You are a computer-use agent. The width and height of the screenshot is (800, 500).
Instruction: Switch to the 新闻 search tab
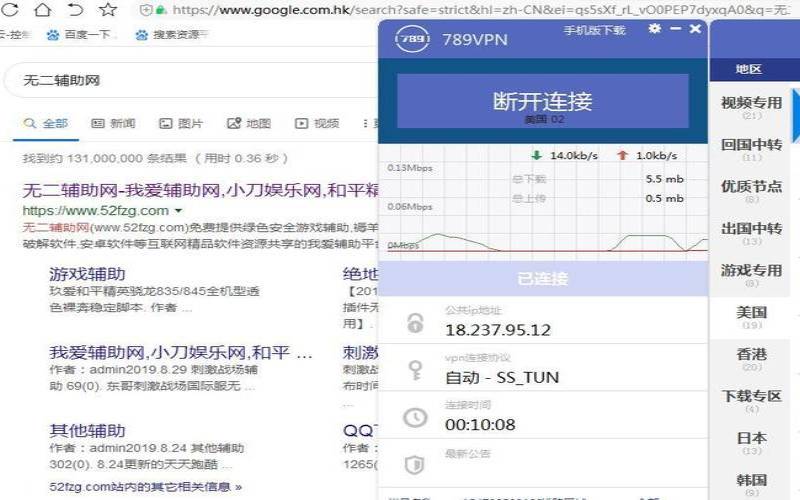coord(113,123)
